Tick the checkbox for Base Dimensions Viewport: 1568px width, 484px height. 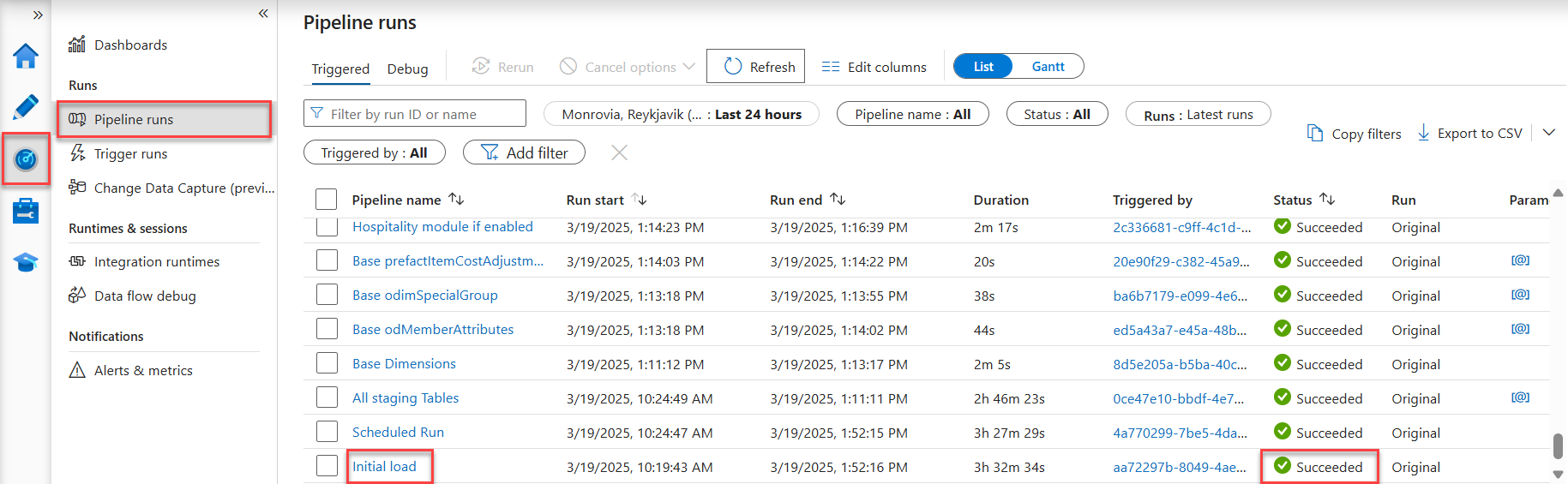coord(327,363)
